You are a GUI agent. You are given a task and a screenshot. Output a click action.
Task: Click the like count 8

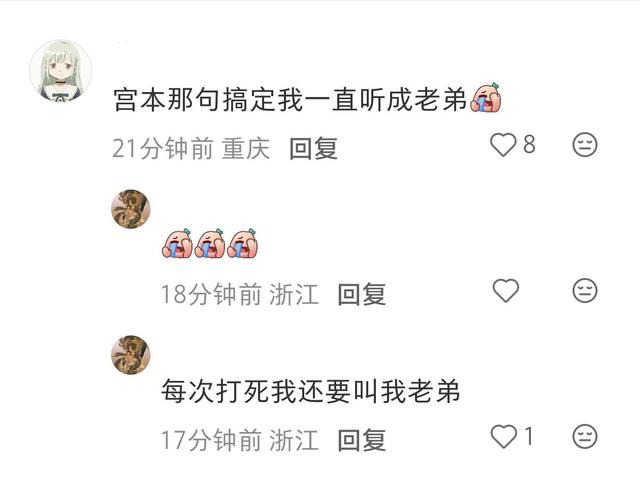point(529,144)
